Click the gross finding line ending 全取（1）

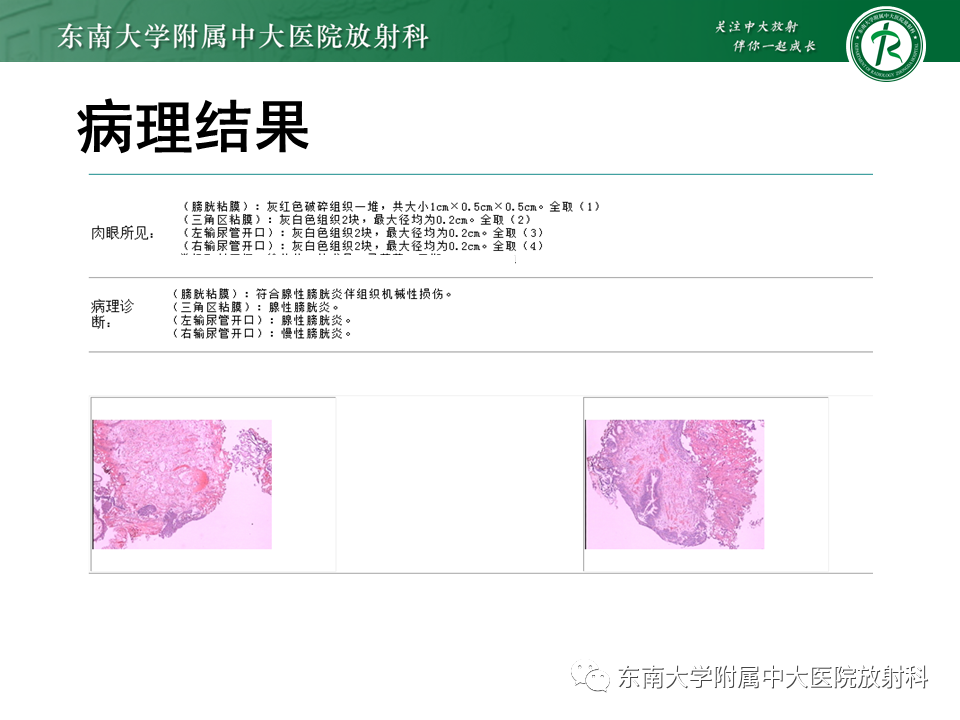click(391, 207)
